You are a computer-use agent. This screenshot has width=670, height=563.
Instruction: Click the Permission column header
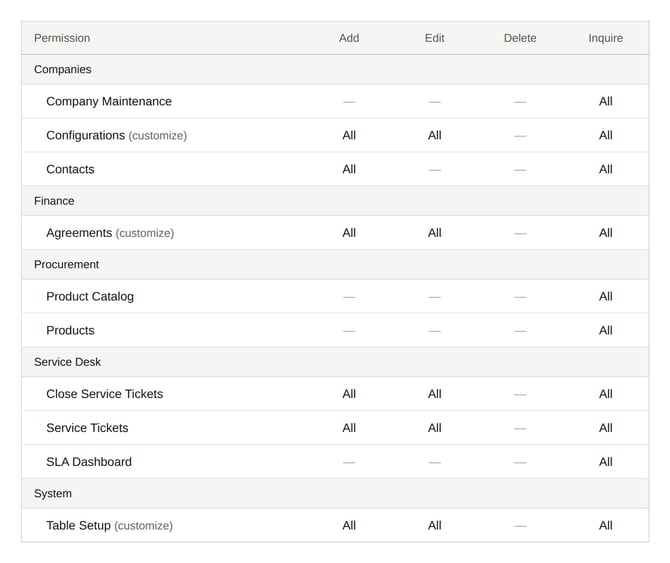pyautogui.click(x=62, y=38)
